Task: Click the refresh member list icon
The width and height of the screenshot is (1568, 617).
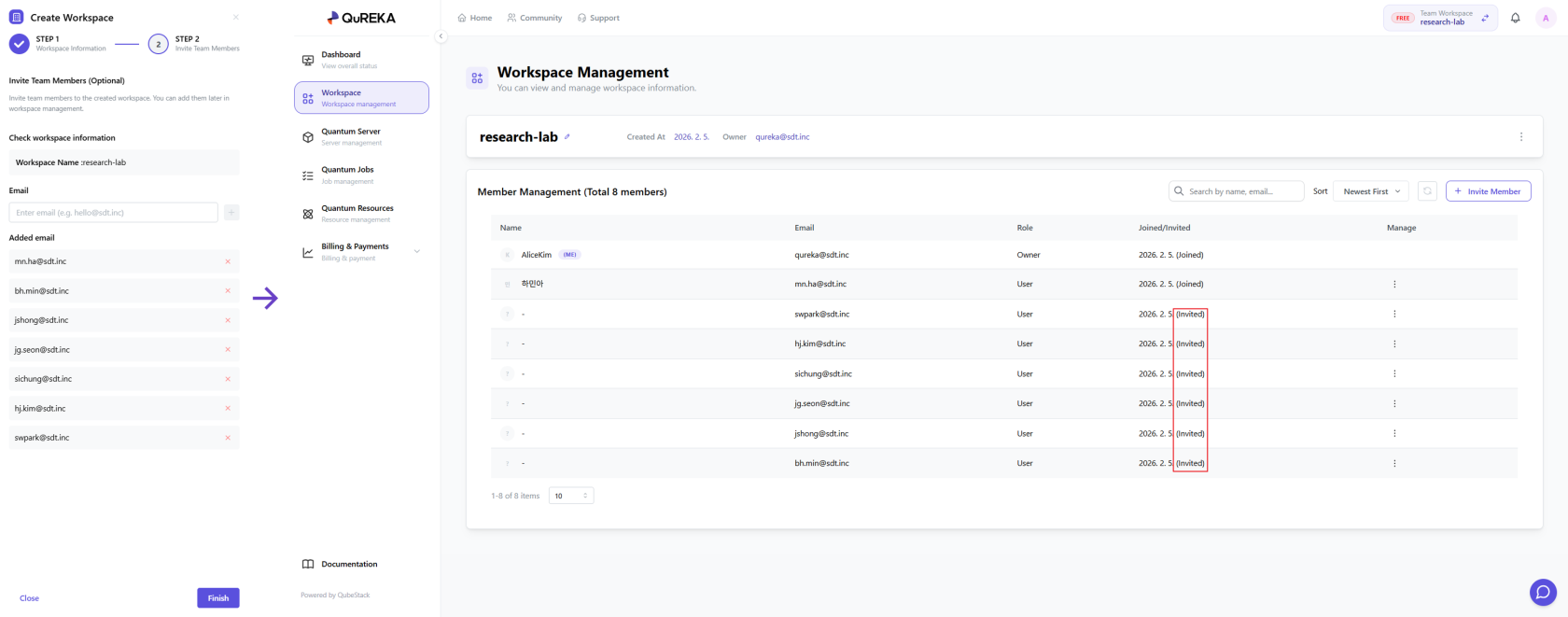Action: (x=1427, y=191)
